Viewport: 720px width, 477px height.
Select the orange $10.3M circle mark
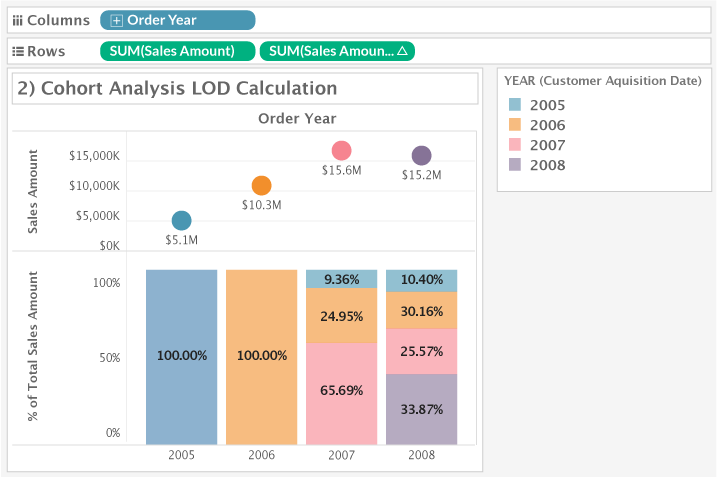(x=261, y=185)
